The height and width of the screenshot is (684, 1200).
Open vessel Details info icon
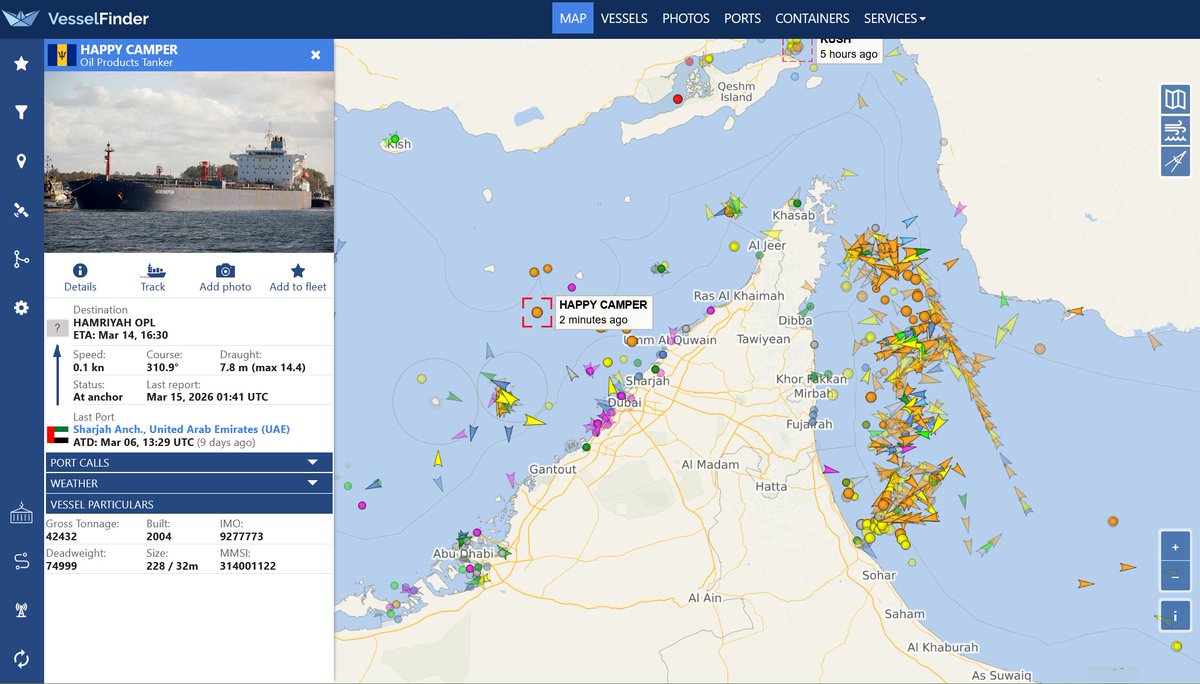point(80,278)
